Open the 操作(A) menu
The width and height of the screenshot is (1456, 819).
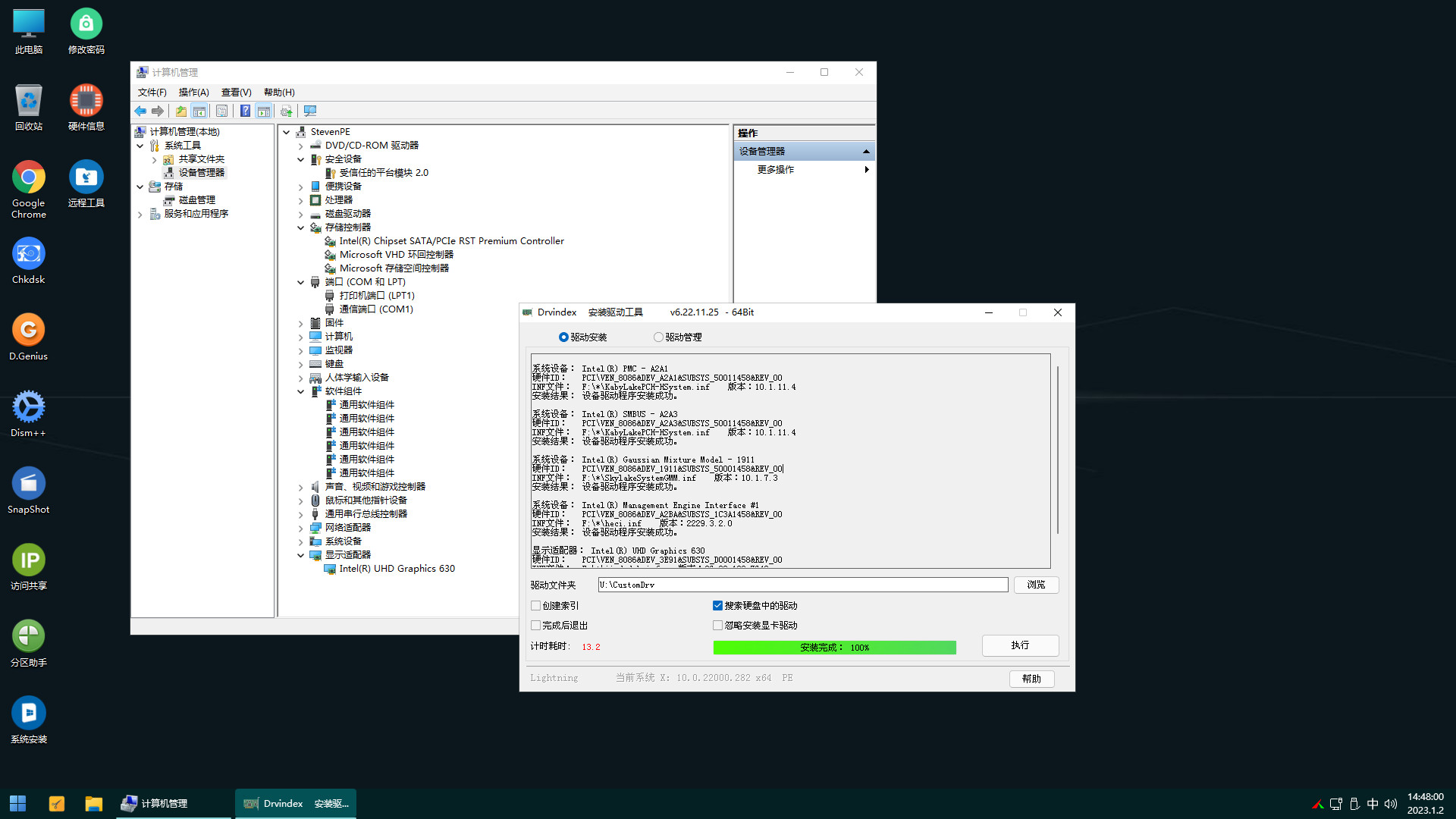coord(193,93)
